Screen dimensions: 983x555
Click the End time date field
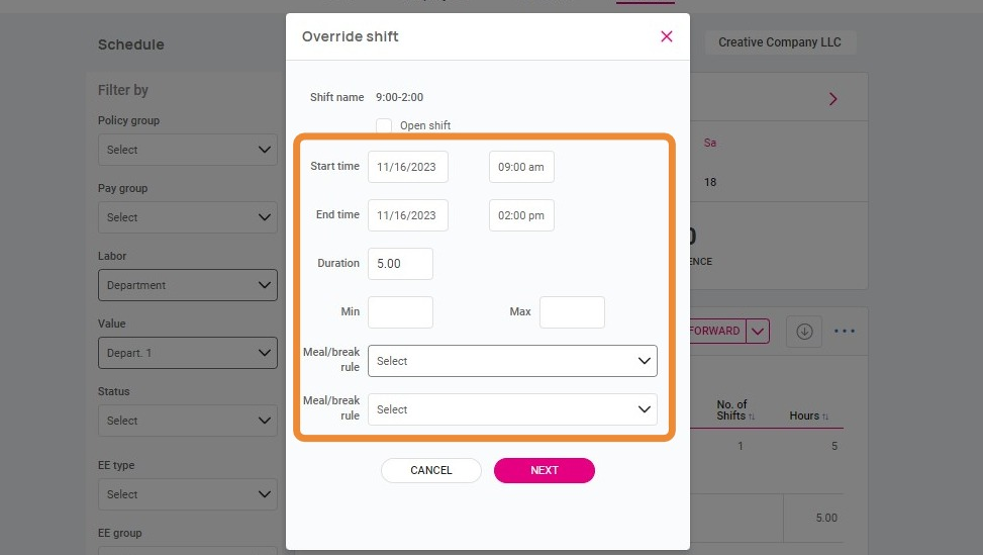pyautogui.click(x=408, y=215)
